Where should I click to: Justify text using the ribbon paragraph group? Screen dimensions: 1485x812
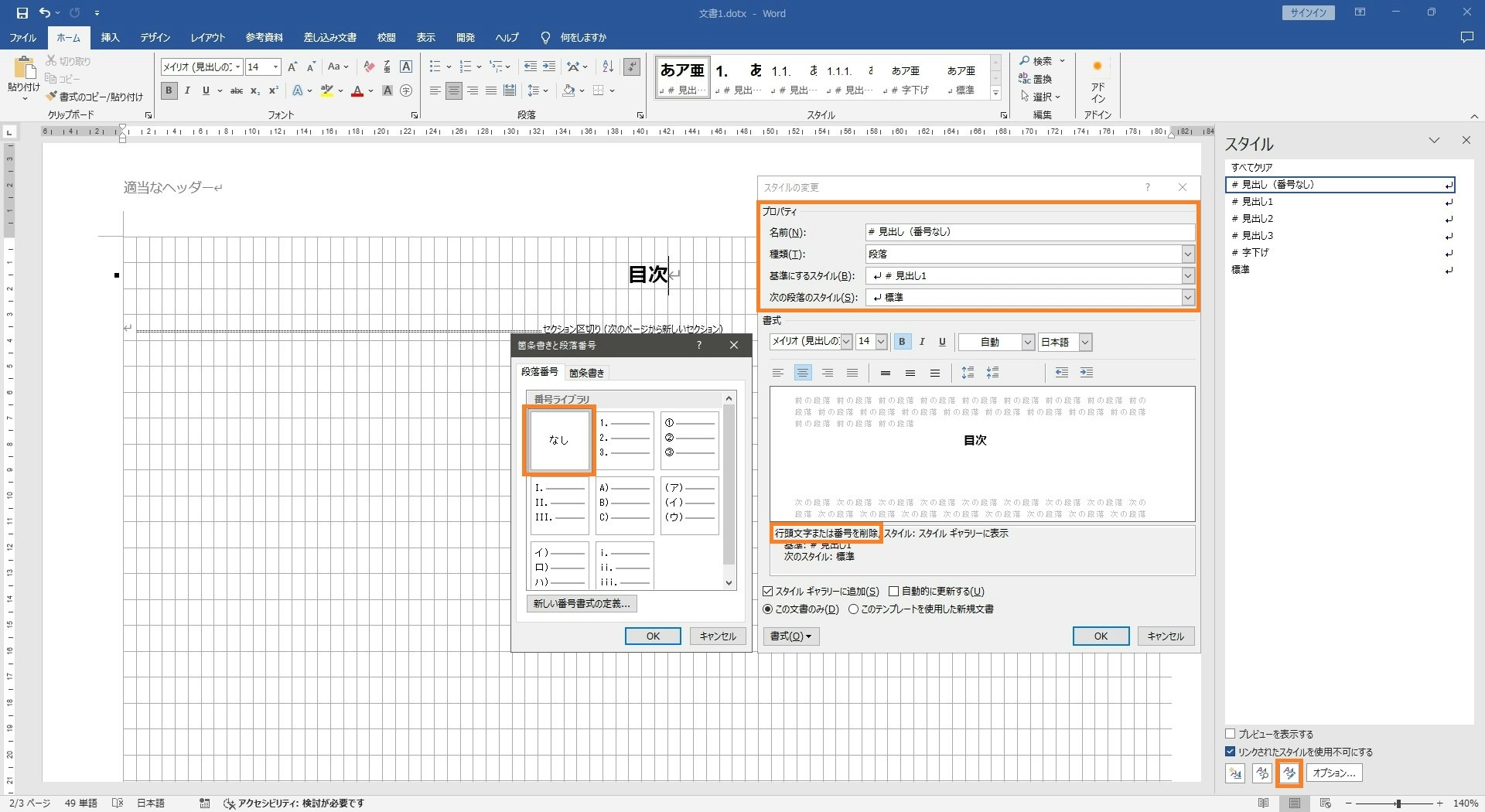491,90
